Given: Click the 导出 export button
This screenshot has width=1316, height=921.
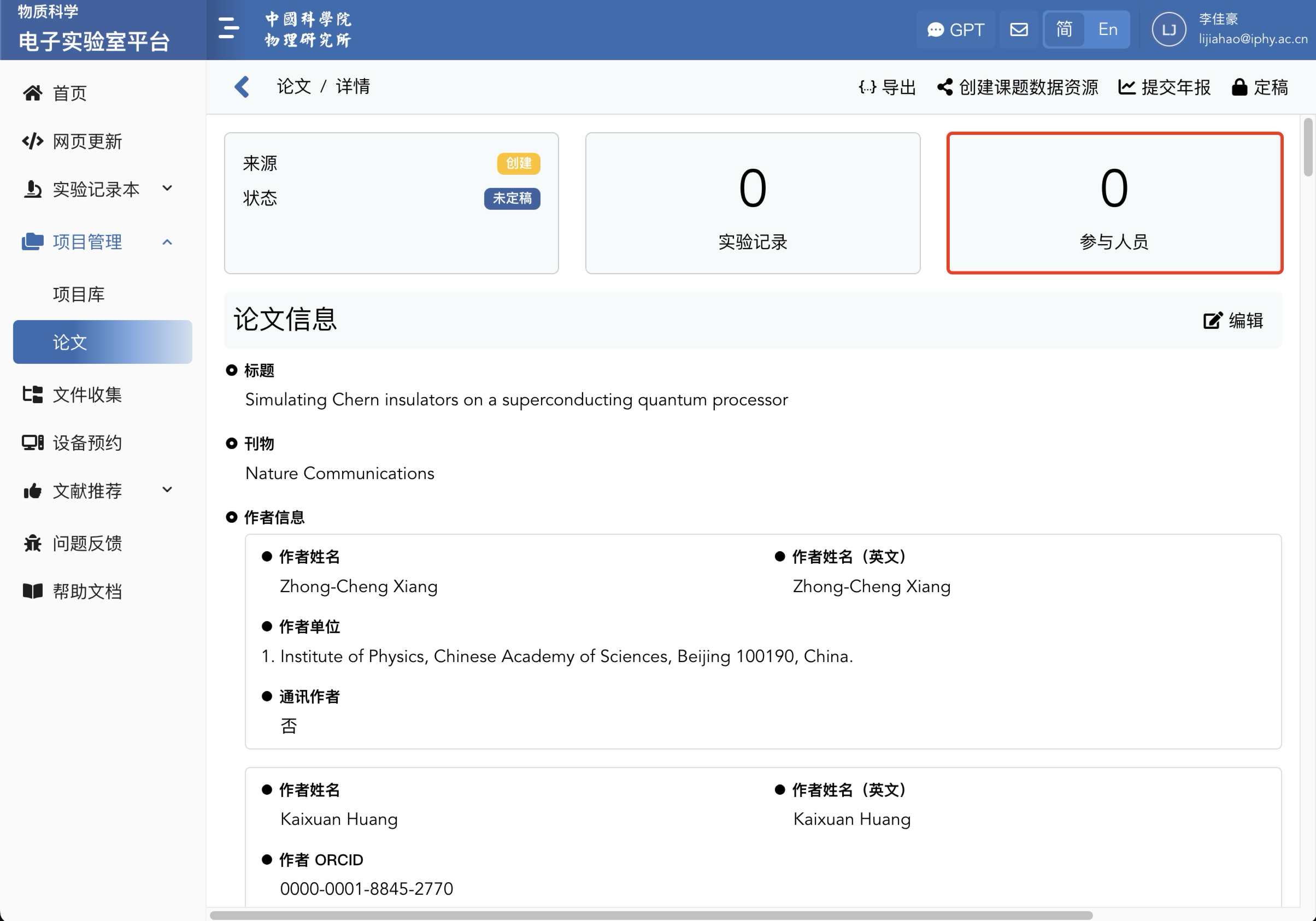Looking at the screenshot, I should [x=888, y=87].
